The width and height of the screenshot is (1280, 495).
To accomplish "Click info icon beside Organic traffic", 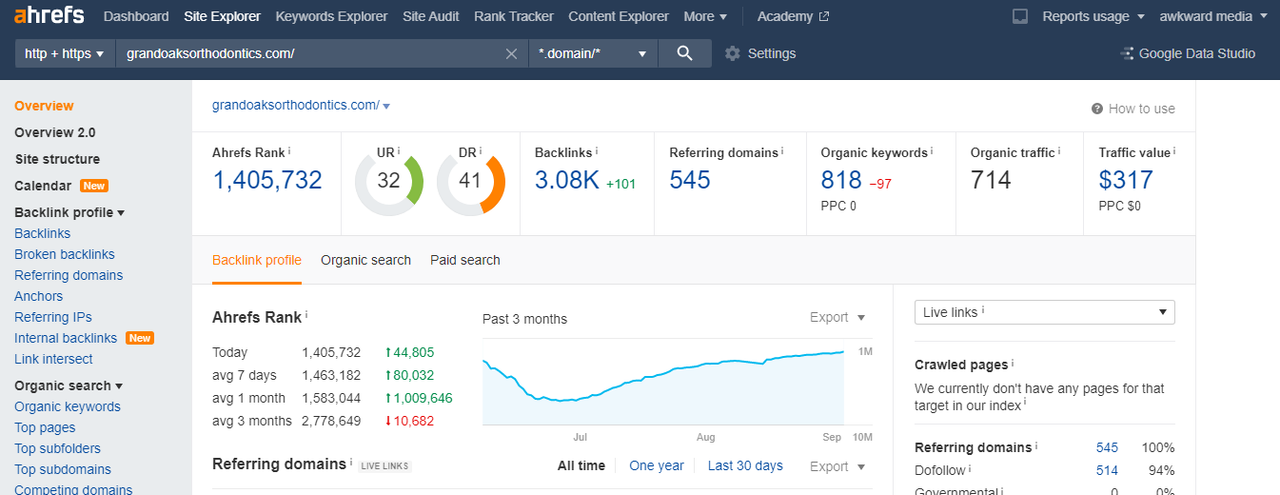I will [1060, 151].
